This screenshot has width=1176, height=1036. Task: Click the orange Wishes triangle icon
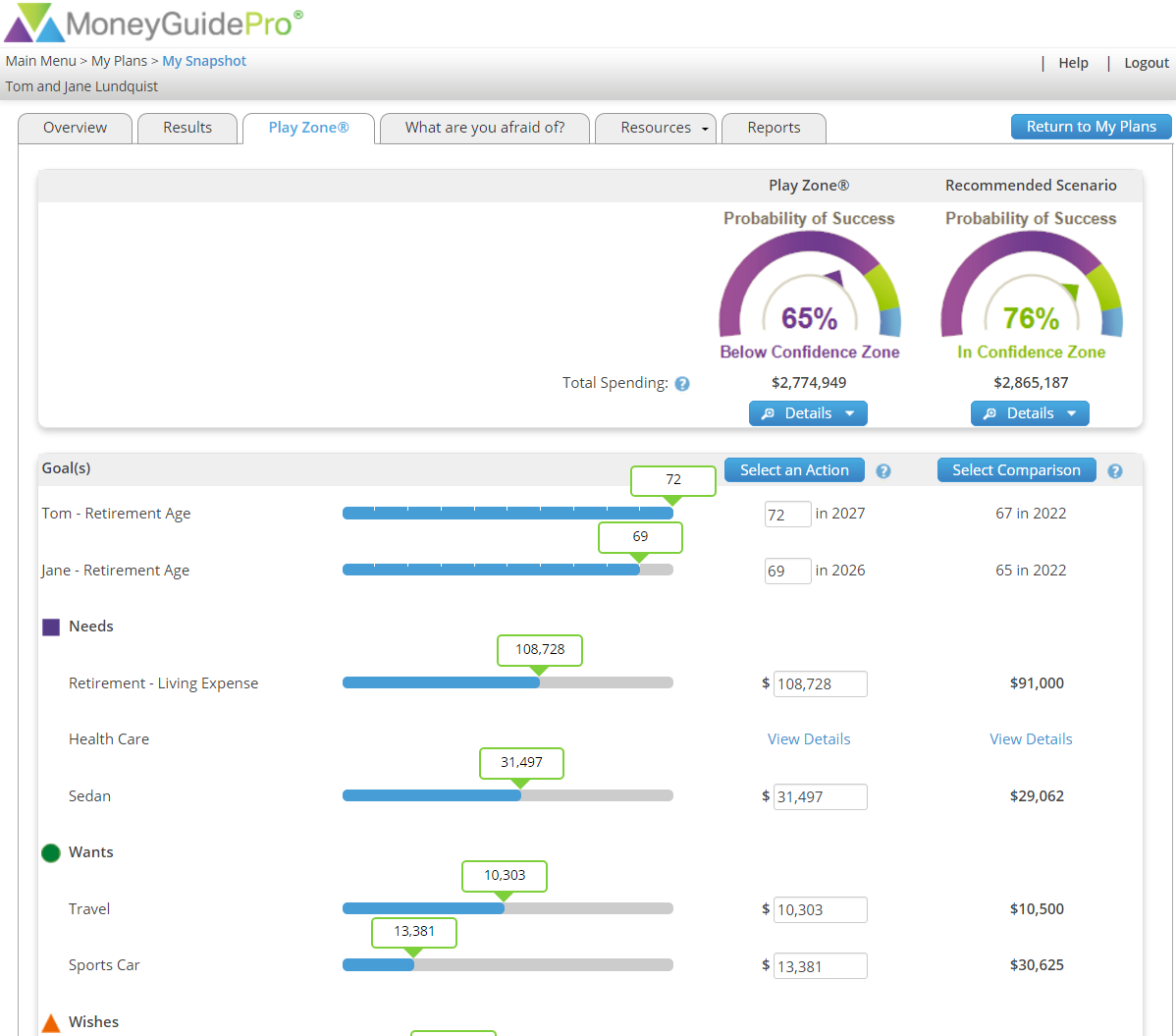click(x=50, y=1021)
